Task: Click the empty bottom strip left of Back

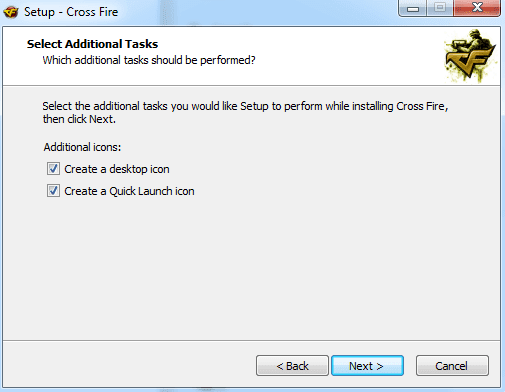Action: coord(129,365)
